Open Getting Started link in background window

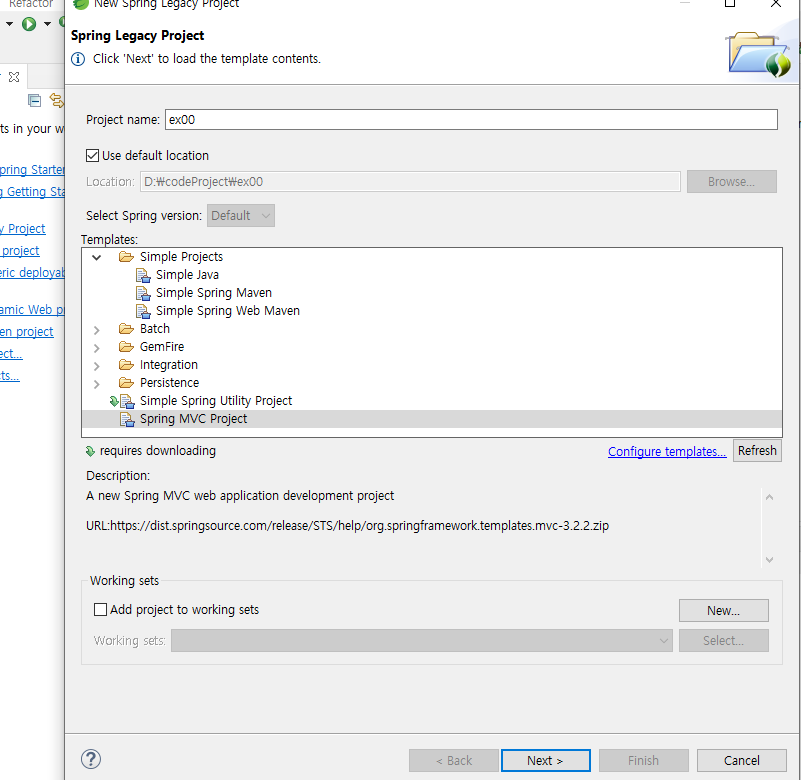32,192
